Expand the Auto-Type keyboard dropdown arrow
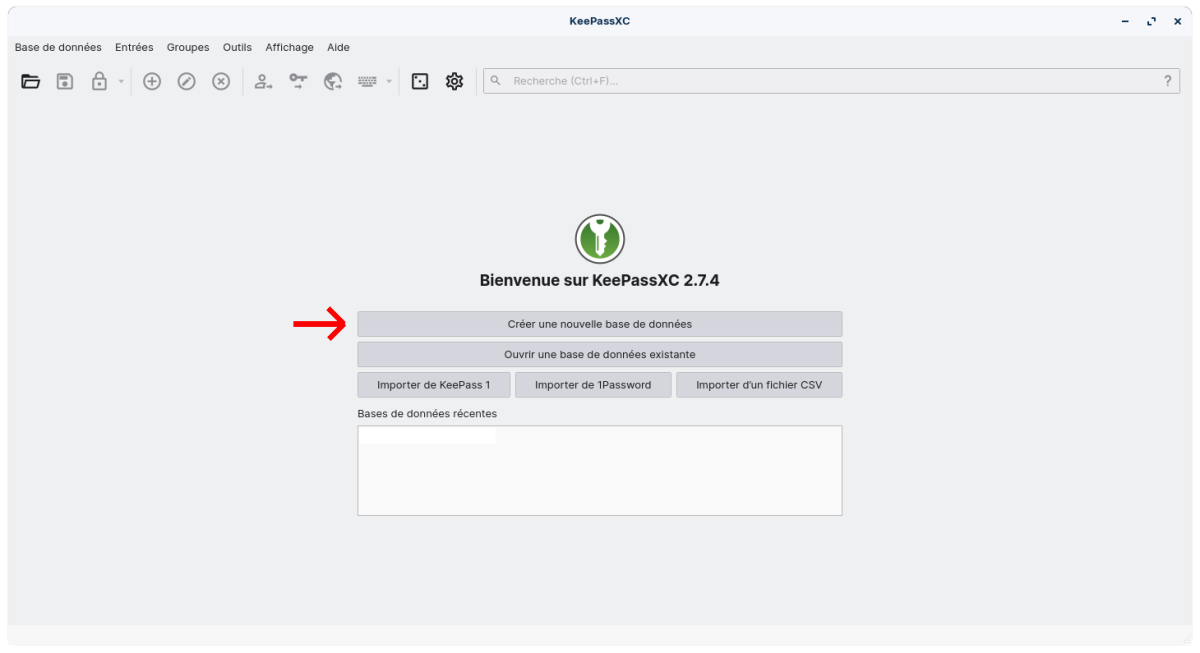Image resolution: width=1200 pixels, height=653 pixels. point(389,81)
